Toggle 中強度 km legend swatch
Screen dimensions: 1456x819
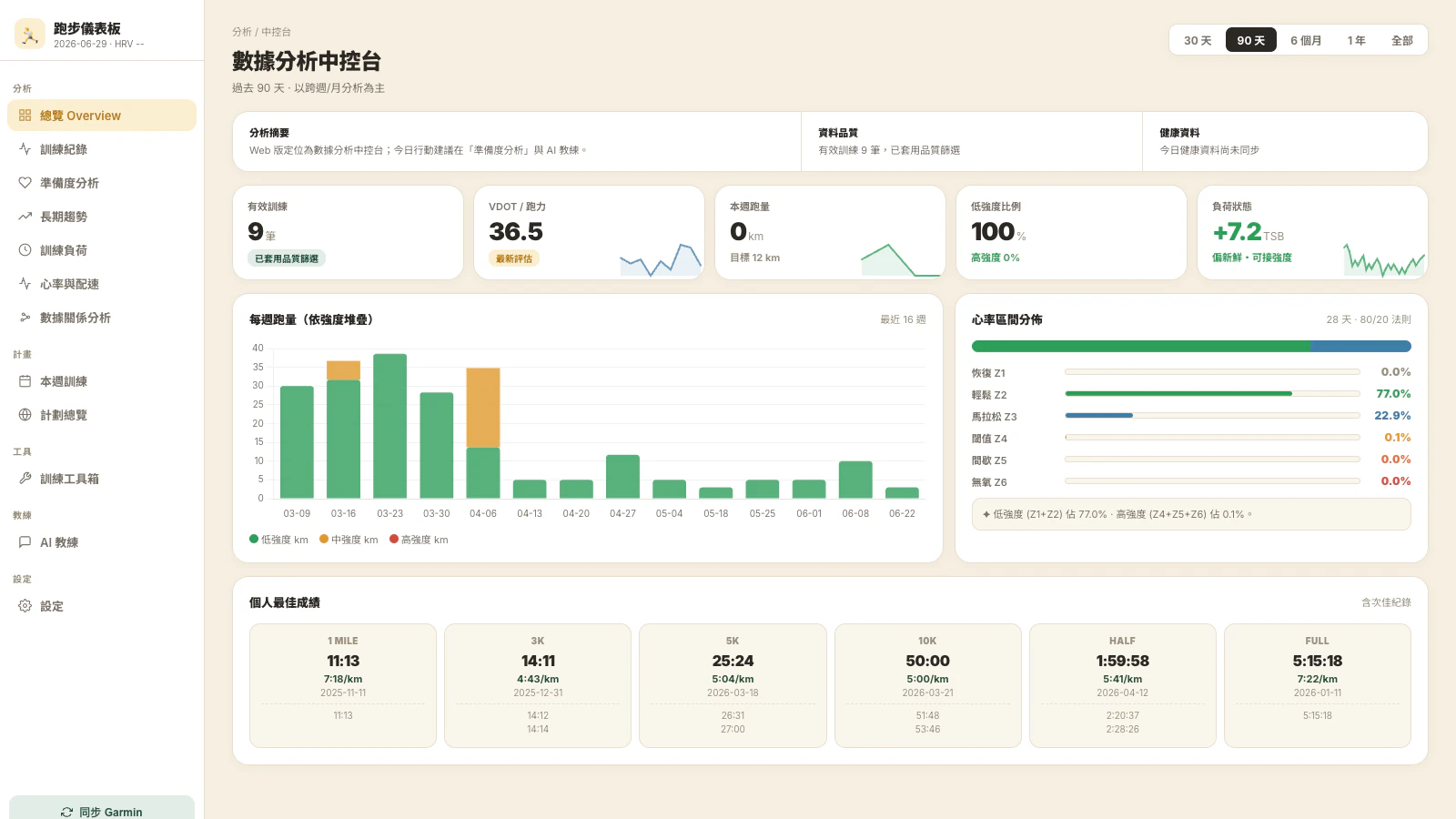(324, 539)
